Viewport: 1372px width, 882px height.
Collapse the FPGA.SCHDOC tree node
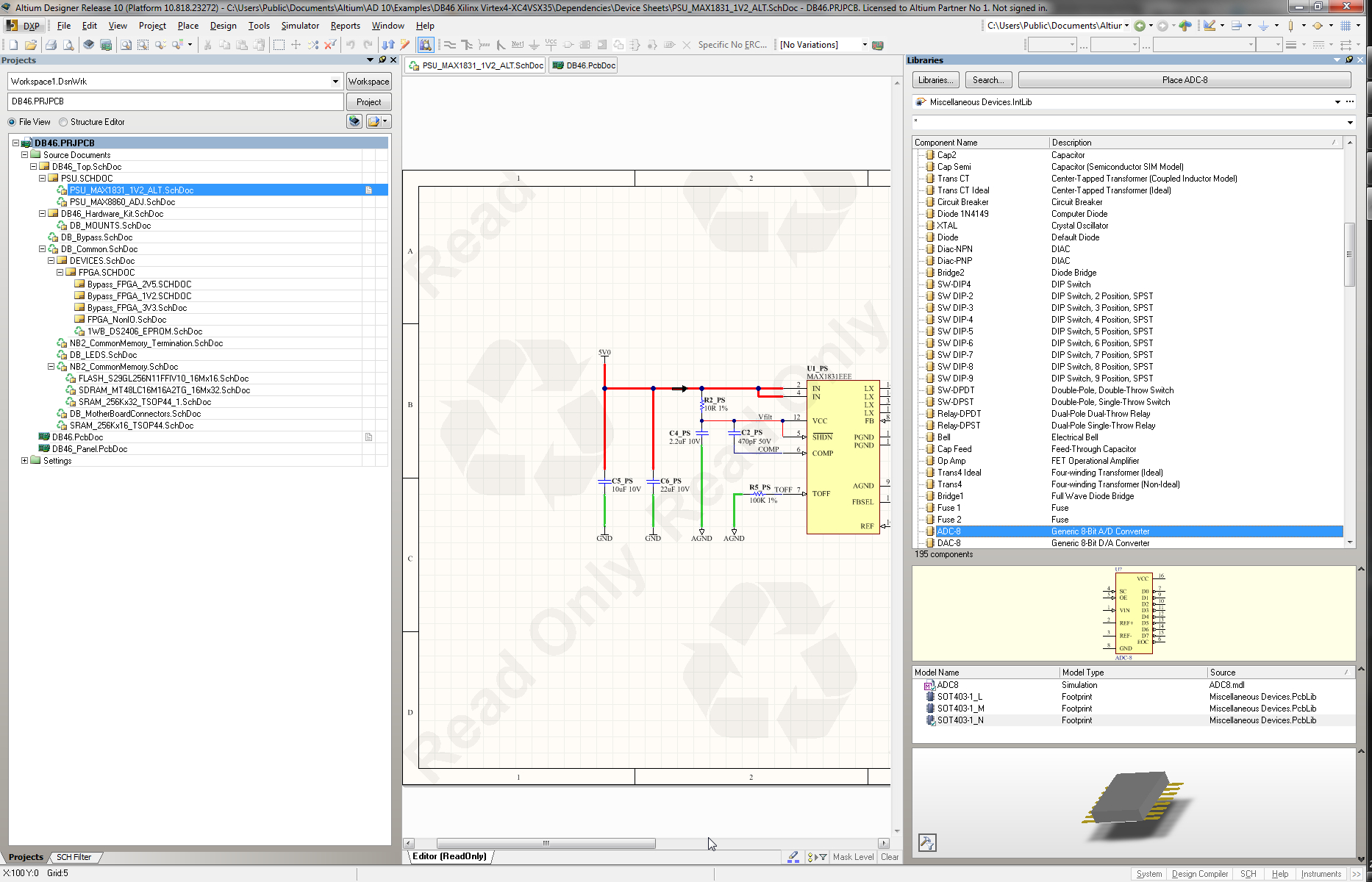tap(60, 273)
